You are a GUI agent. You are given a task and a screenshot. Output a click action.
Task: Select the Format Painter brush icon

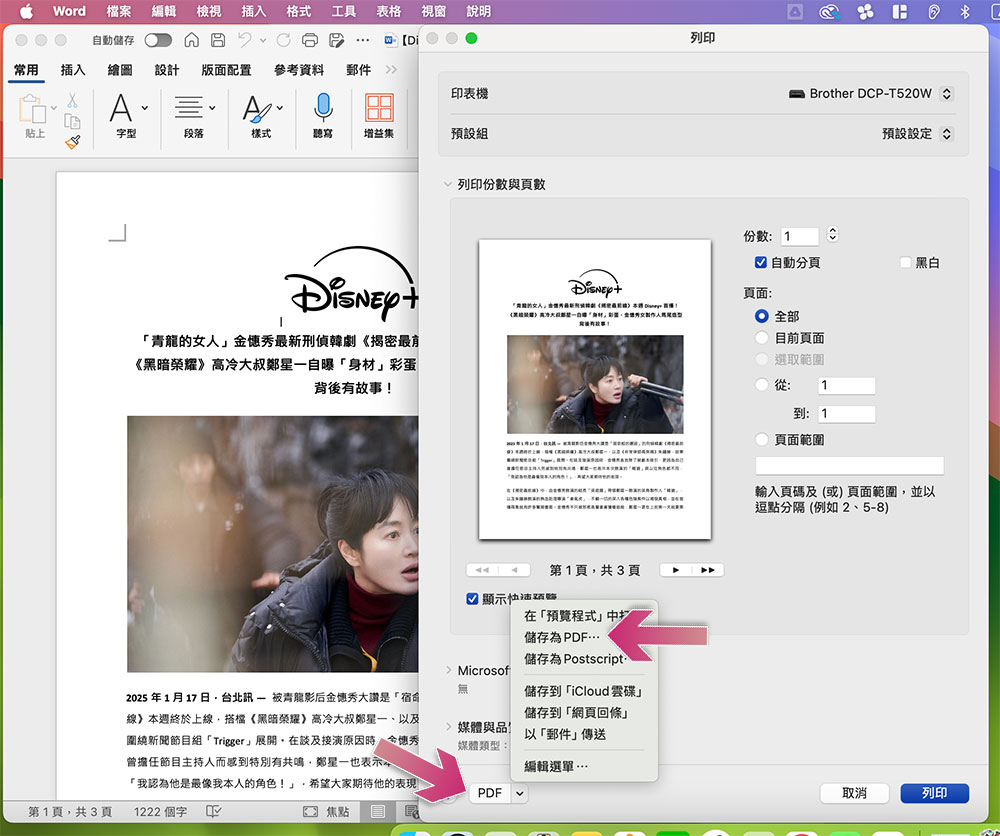[x=73, y=142]
